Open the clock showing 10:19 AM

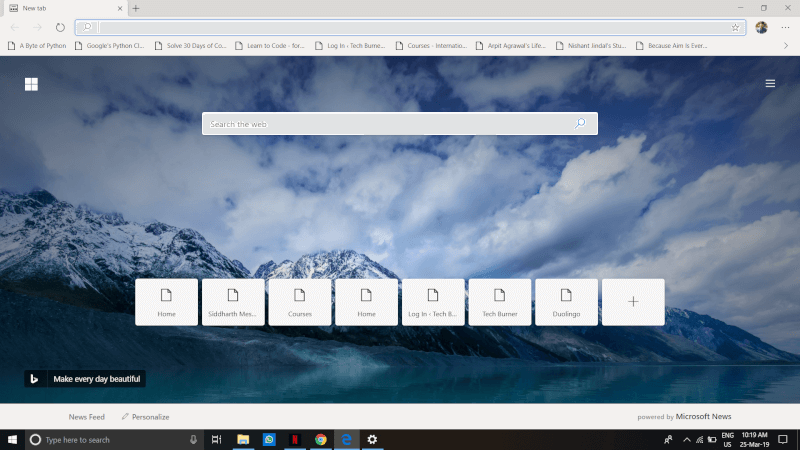pos(754,440)
